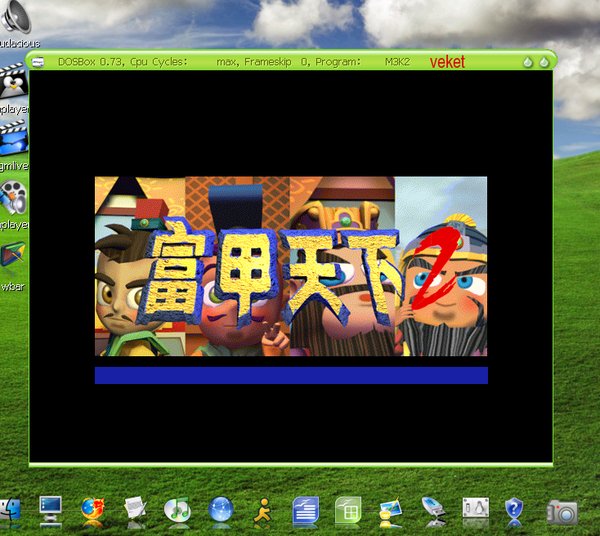600x536 pixels.
Task: Launch the camera screenshot tool in dock
Action: coord(562,512)
